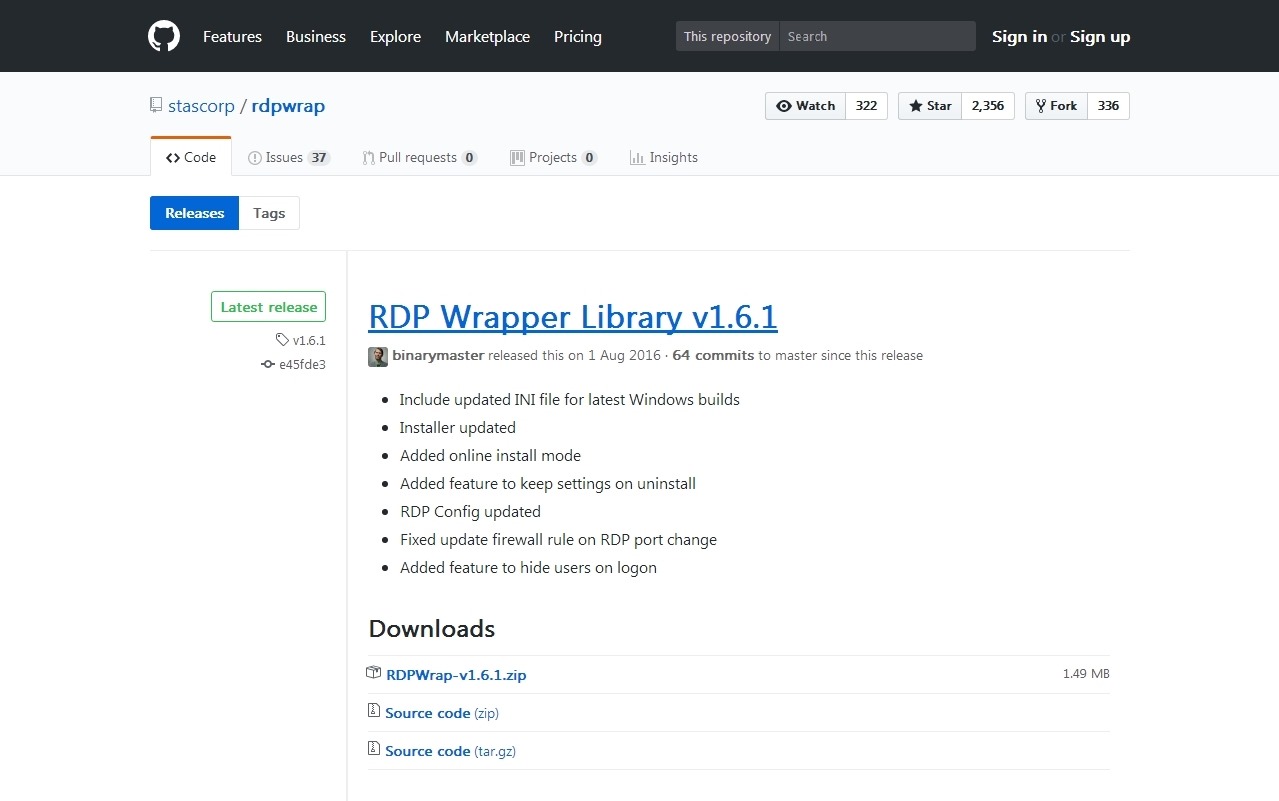Click binarymaster's avatar thumbnail
The image size is (1279, 801).
click(x=378, y=356)
